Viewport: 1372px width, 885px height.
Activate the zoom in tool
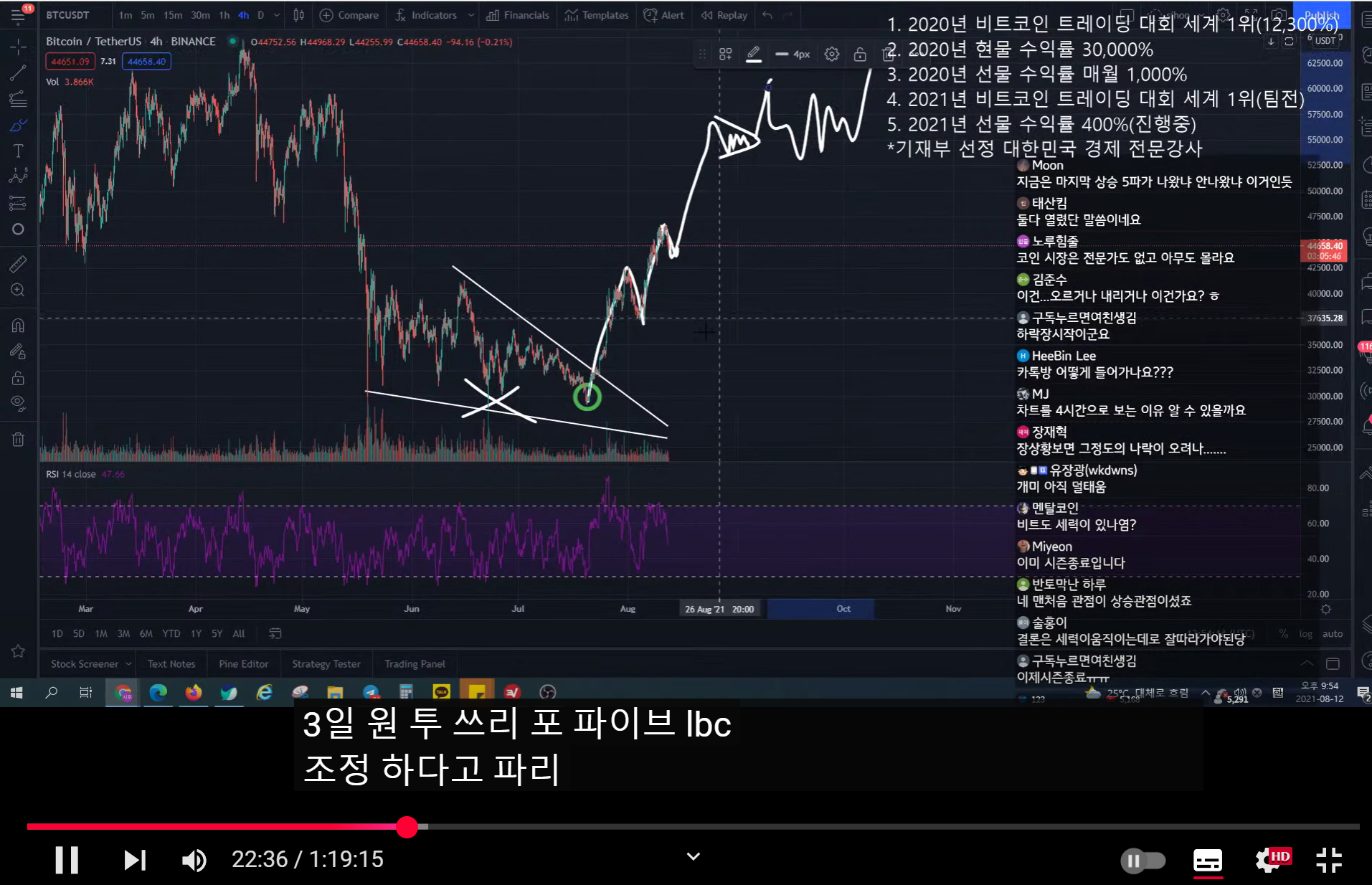click(18, 290)
